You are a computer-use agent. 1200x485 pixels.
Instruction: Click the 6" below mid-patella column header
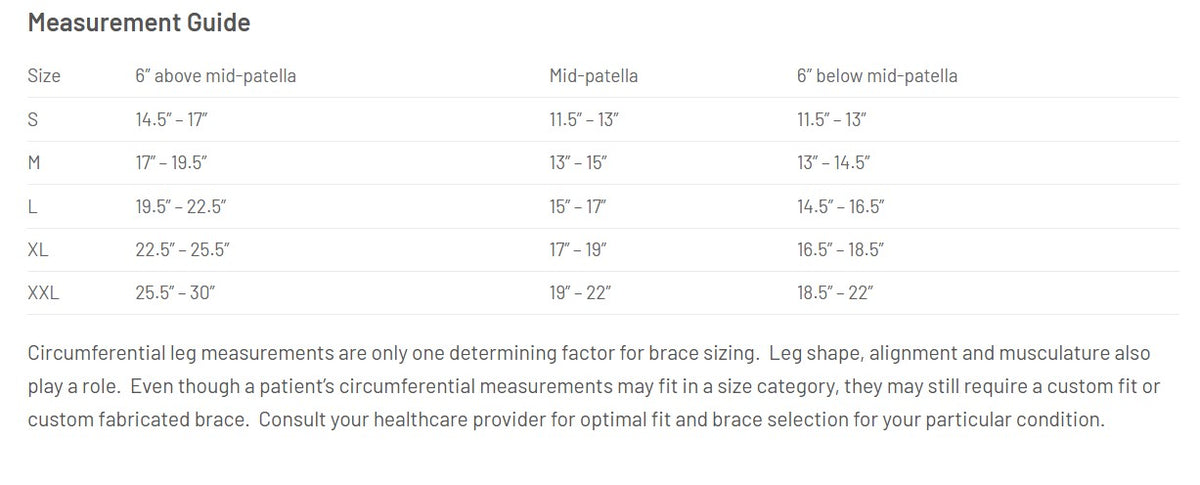coord(877,76)
